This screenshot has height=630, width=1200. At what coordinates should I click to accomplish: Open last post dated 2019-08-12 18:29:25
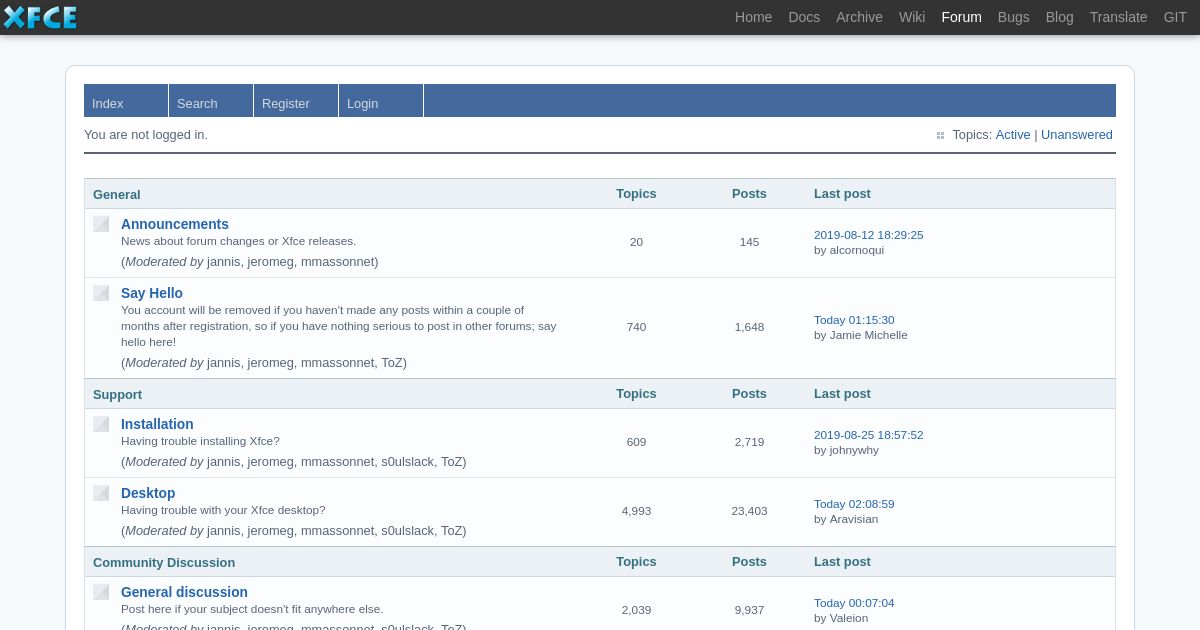point(868,235)
